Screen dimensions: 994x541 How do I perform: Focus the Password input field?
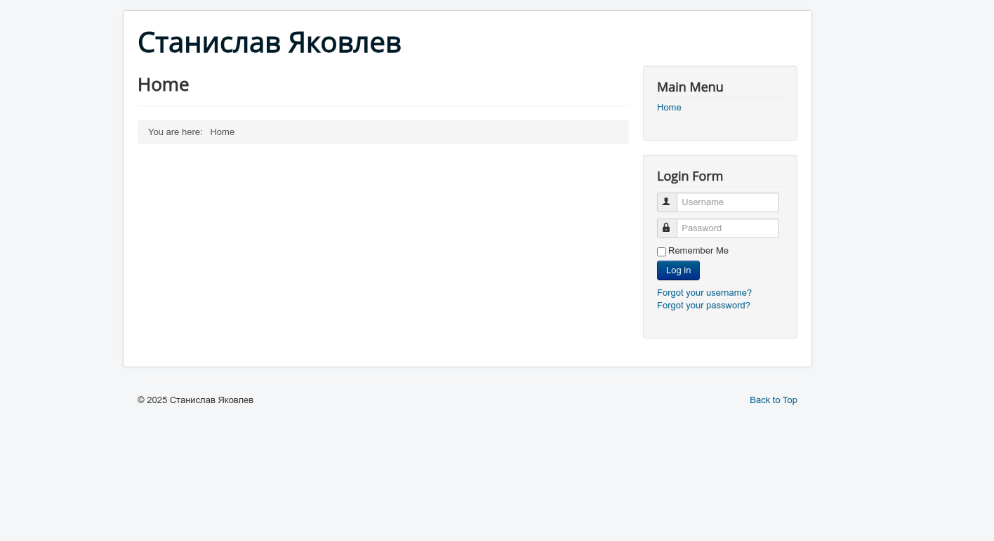(x=727, y=228)
